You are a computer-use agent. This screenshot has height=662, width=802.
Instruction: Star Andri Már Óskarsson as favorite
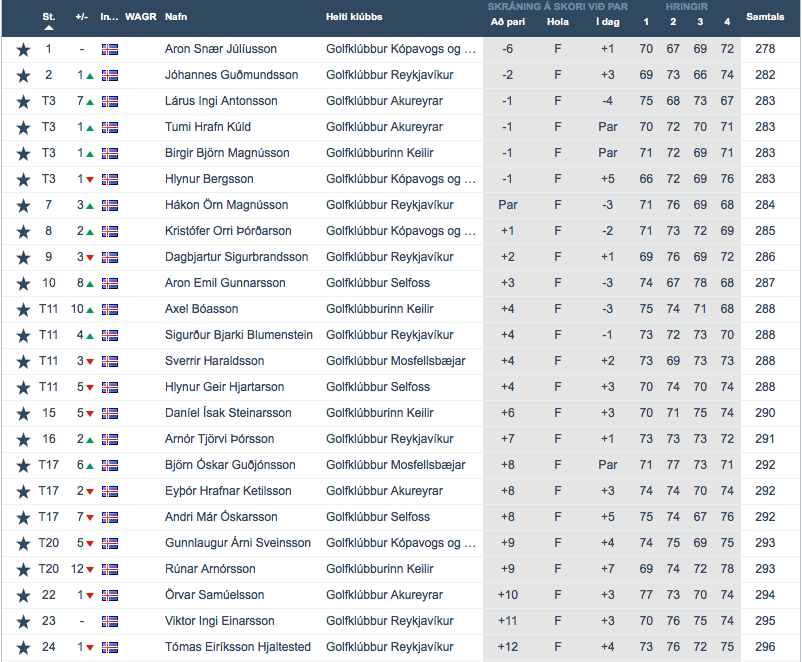23,517
